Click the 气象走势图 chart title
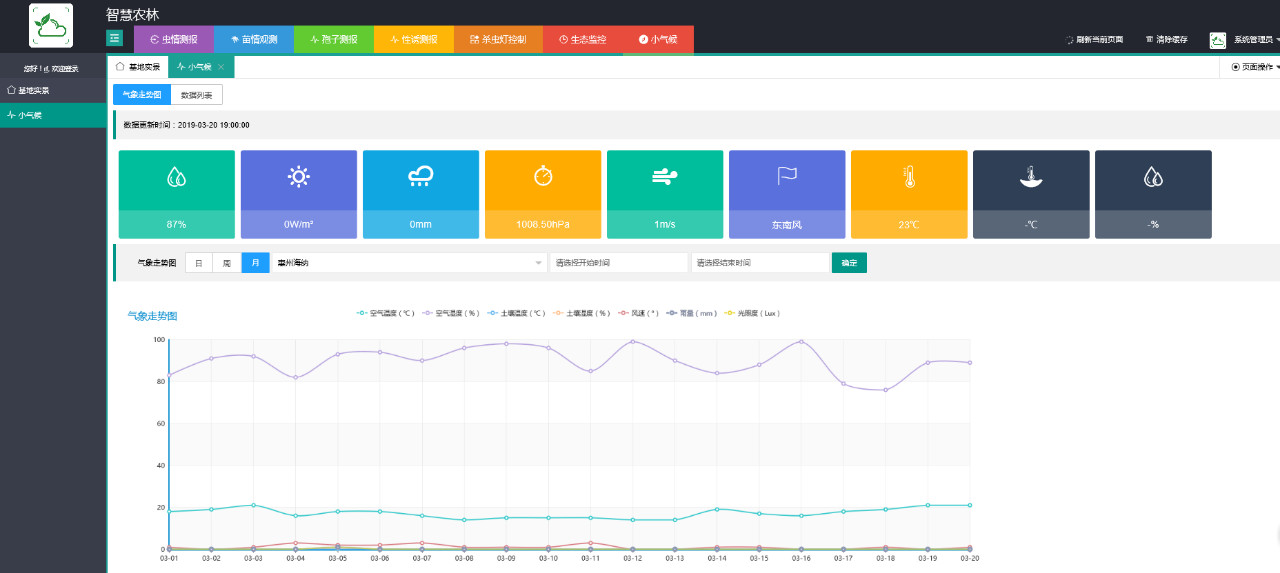The width and height of the screenshot is (1280, 573). [x=152, y=316]
